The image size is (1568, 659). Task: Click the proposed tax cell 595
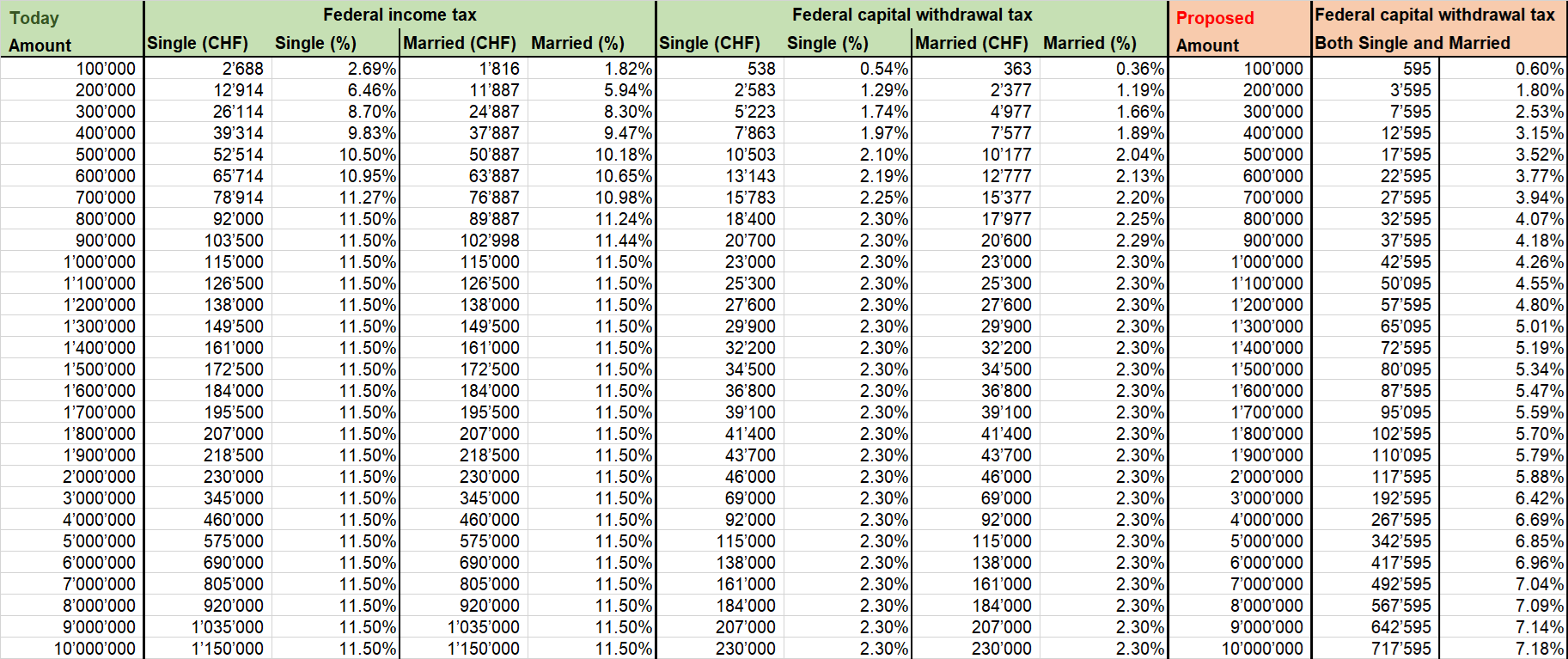(x=1376, y=69)
